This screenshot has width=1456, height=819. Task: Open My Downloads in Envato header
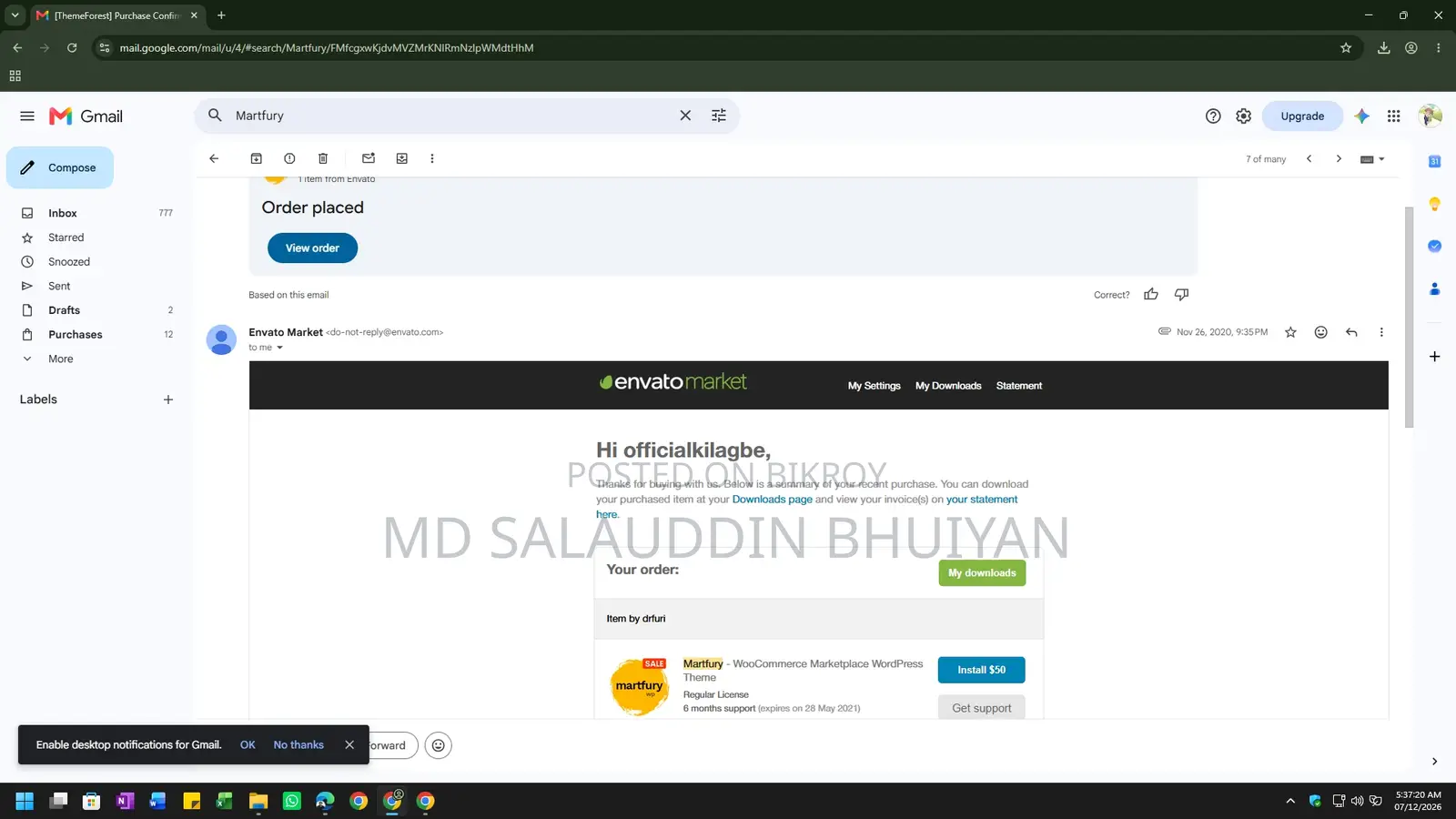pos(948,386)
